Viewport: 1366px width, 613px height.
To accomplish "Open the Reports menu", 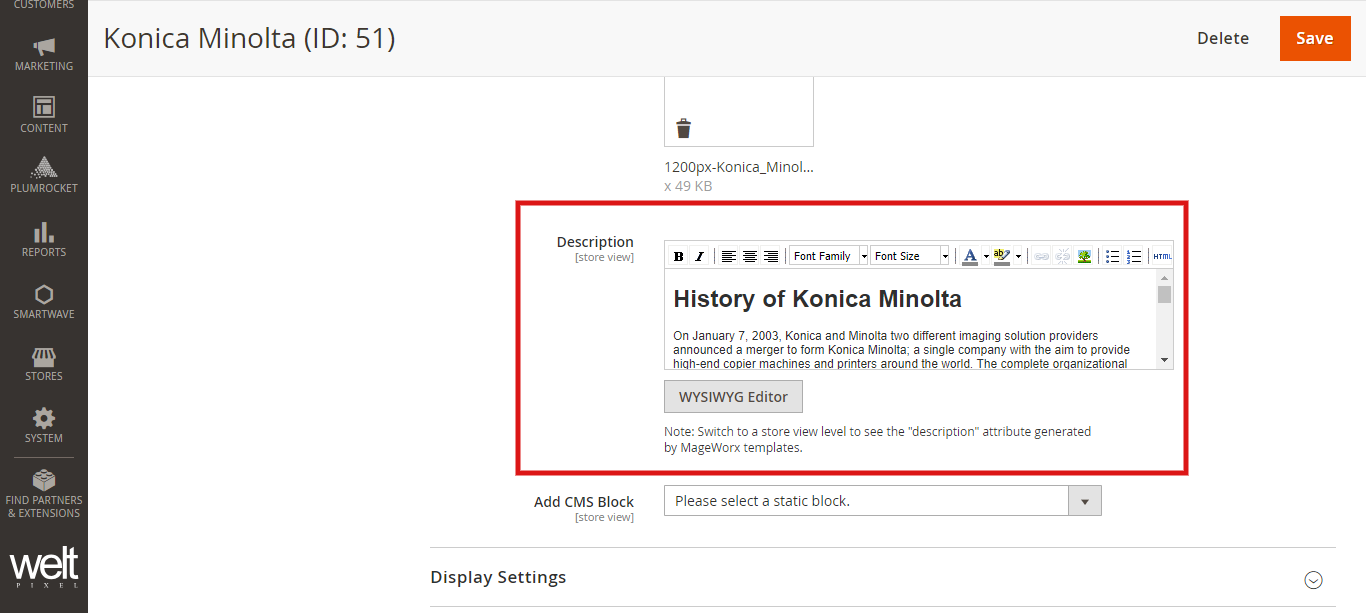I will coord(44,239).
